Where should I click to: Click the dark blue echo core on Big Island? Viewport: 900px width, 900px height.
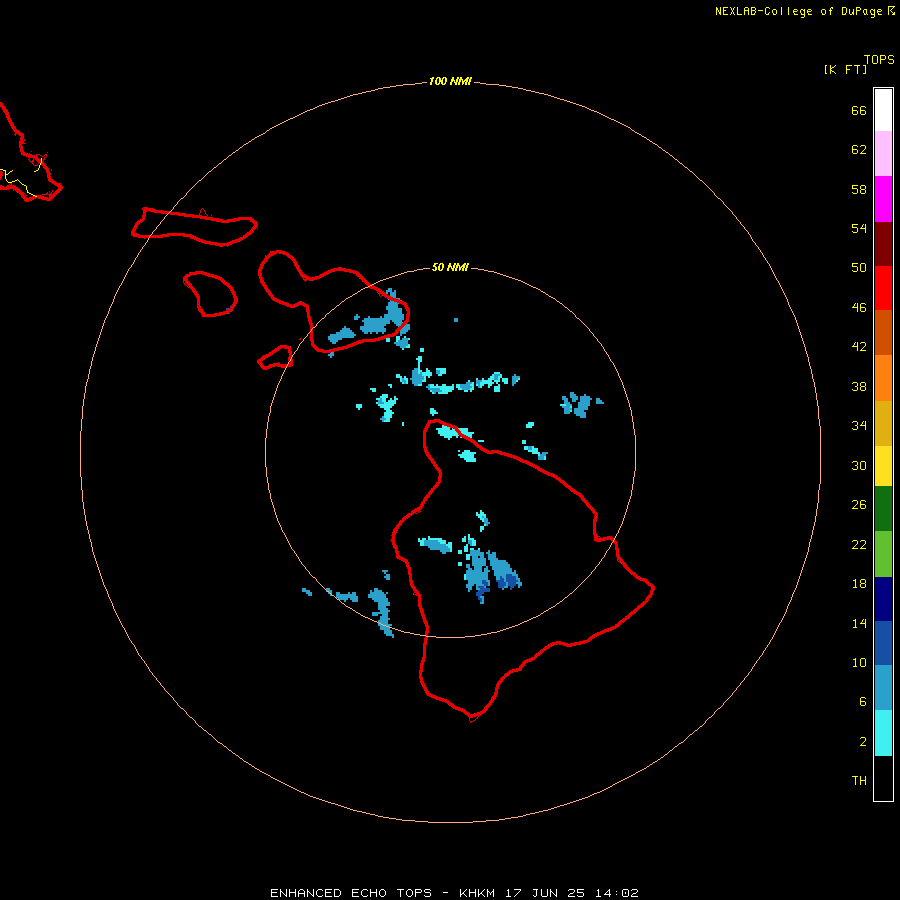tap(508, 582)
